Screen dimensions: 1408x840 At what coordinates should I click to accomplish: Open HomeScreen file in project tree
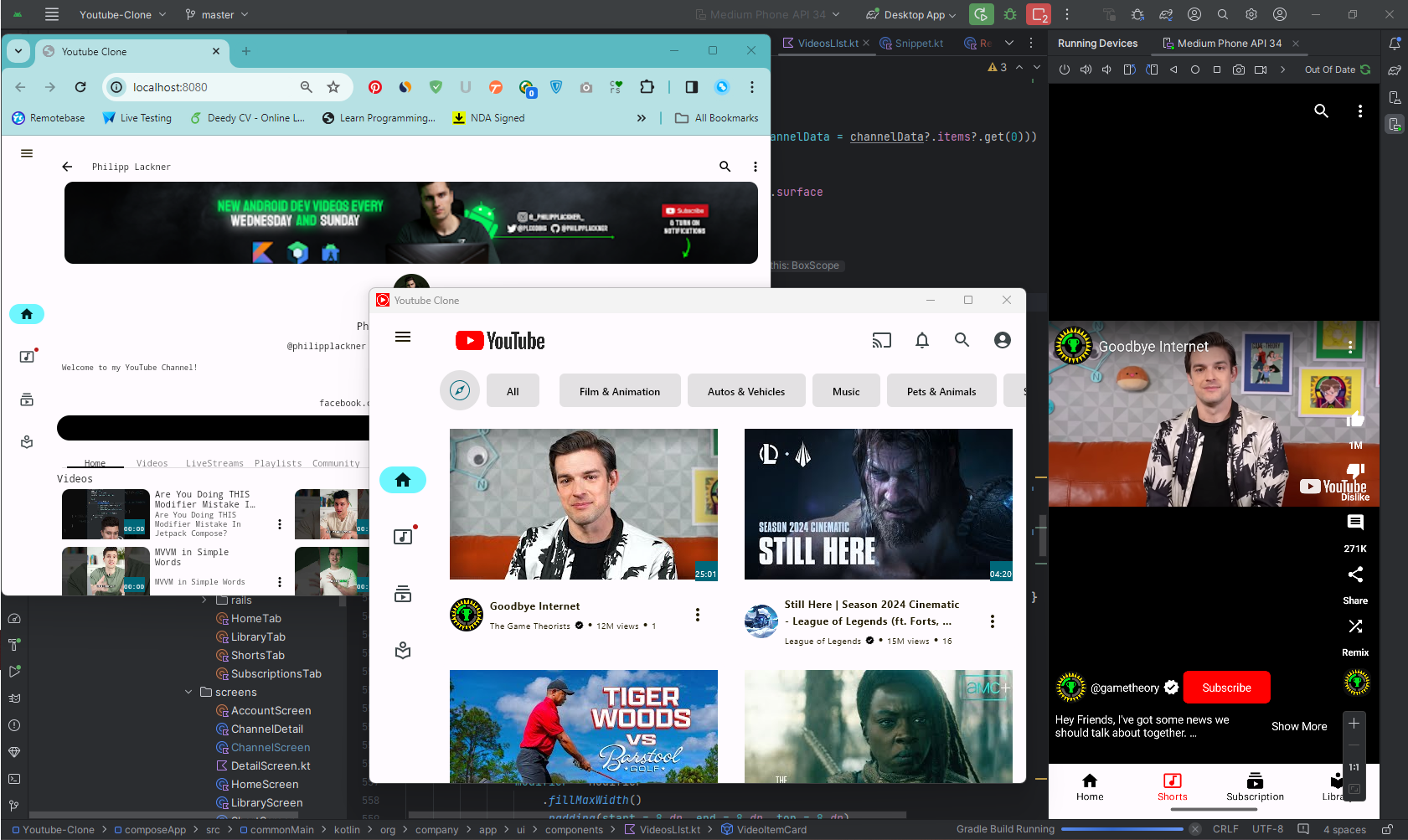click(257, 784)
